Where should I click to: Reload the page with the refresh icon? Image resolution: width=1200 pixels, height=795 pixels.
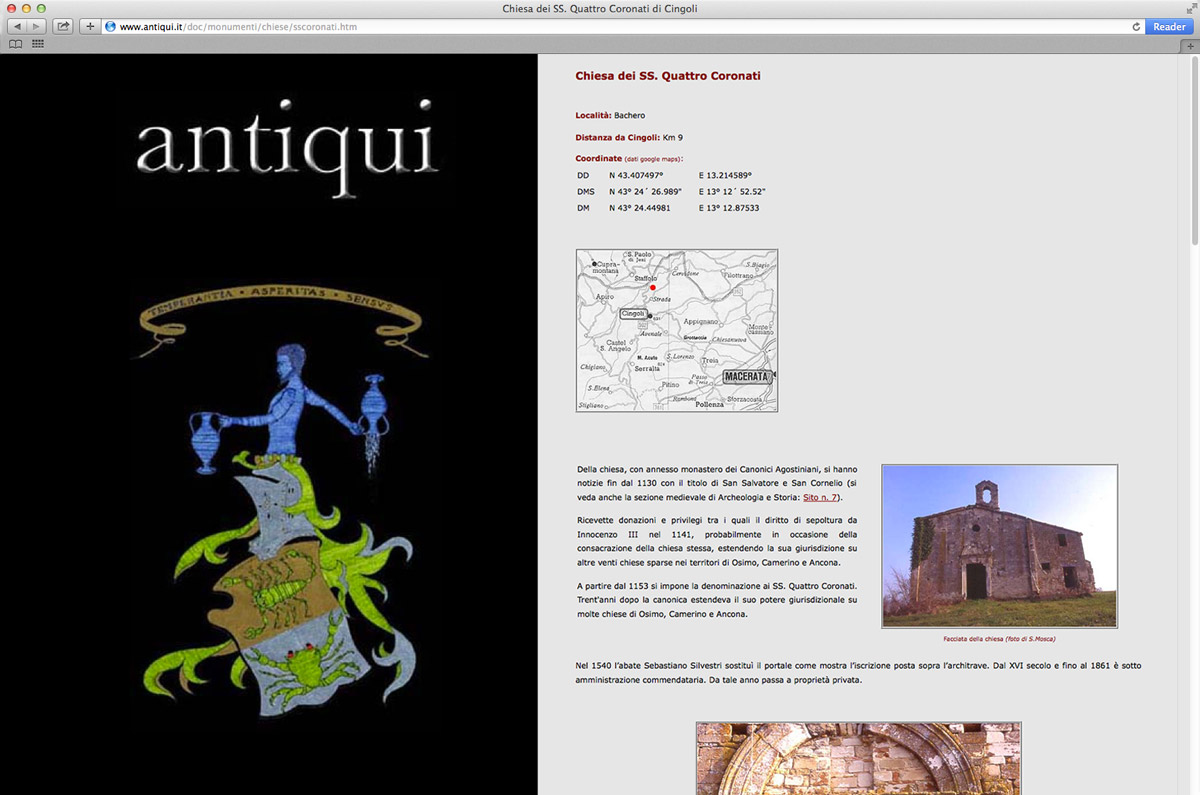point(1136,26)
